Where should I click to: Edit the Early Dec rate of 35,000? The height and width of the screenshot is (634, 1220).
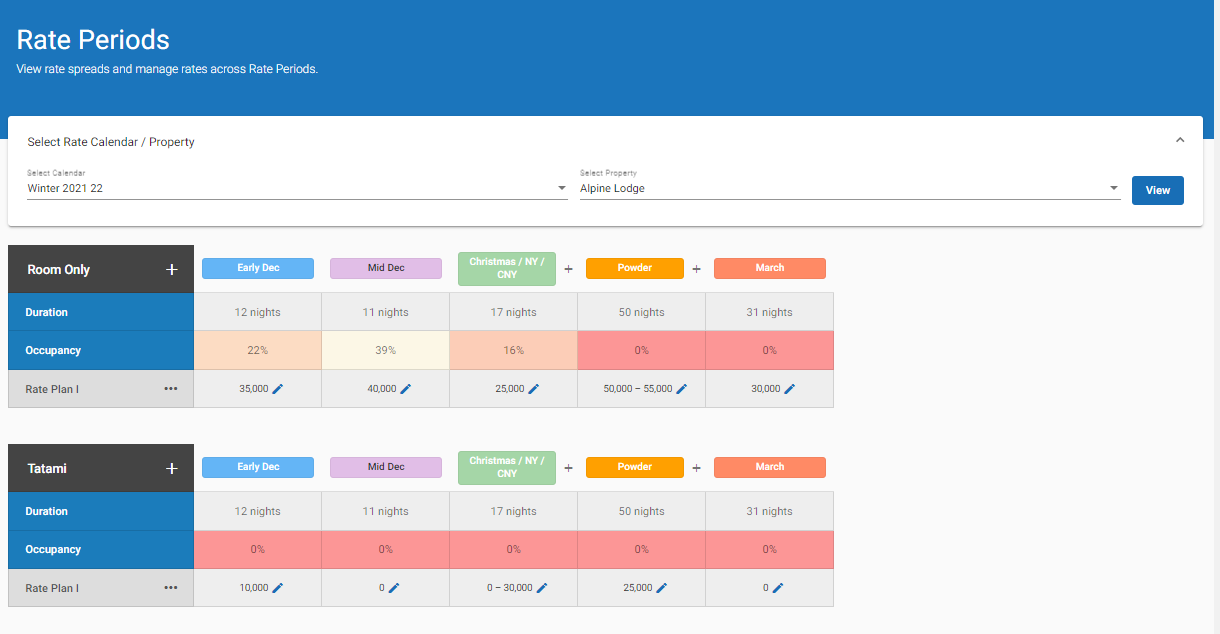point(278,389)
